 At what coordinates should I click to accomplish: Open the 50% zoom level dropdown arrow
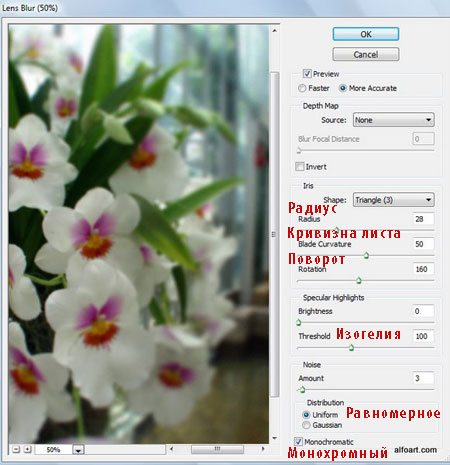click(x=78, y=450)
